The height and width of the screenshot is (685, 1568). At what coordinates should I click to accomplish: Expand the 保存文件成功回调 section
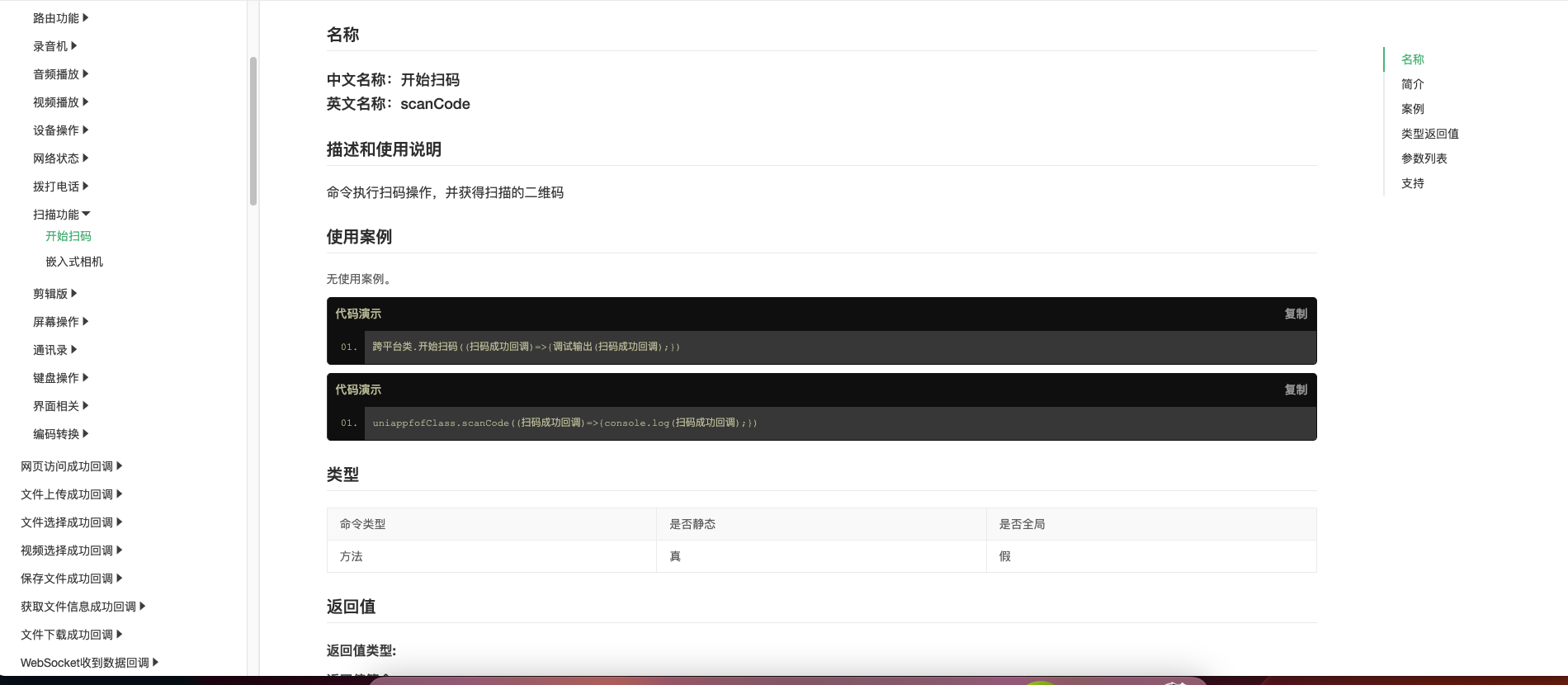point(71,579)
